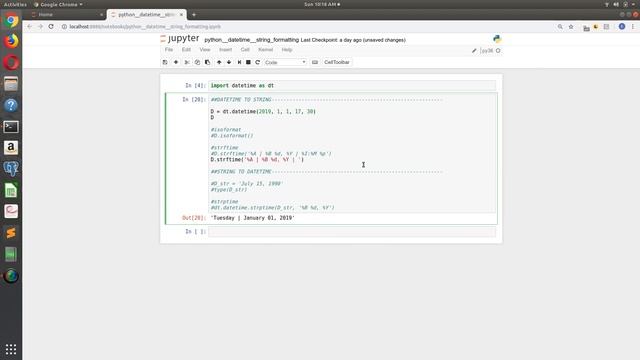Screen dimensions: 640x360
Task: Move the selected cell down
Action: pos(229,62)
